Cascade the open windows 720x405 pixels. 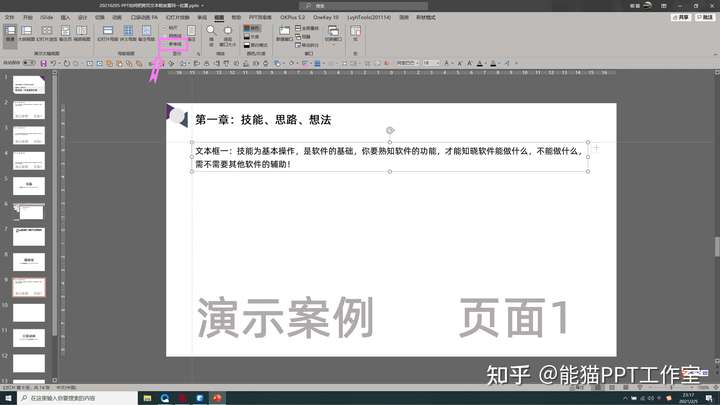303,37
